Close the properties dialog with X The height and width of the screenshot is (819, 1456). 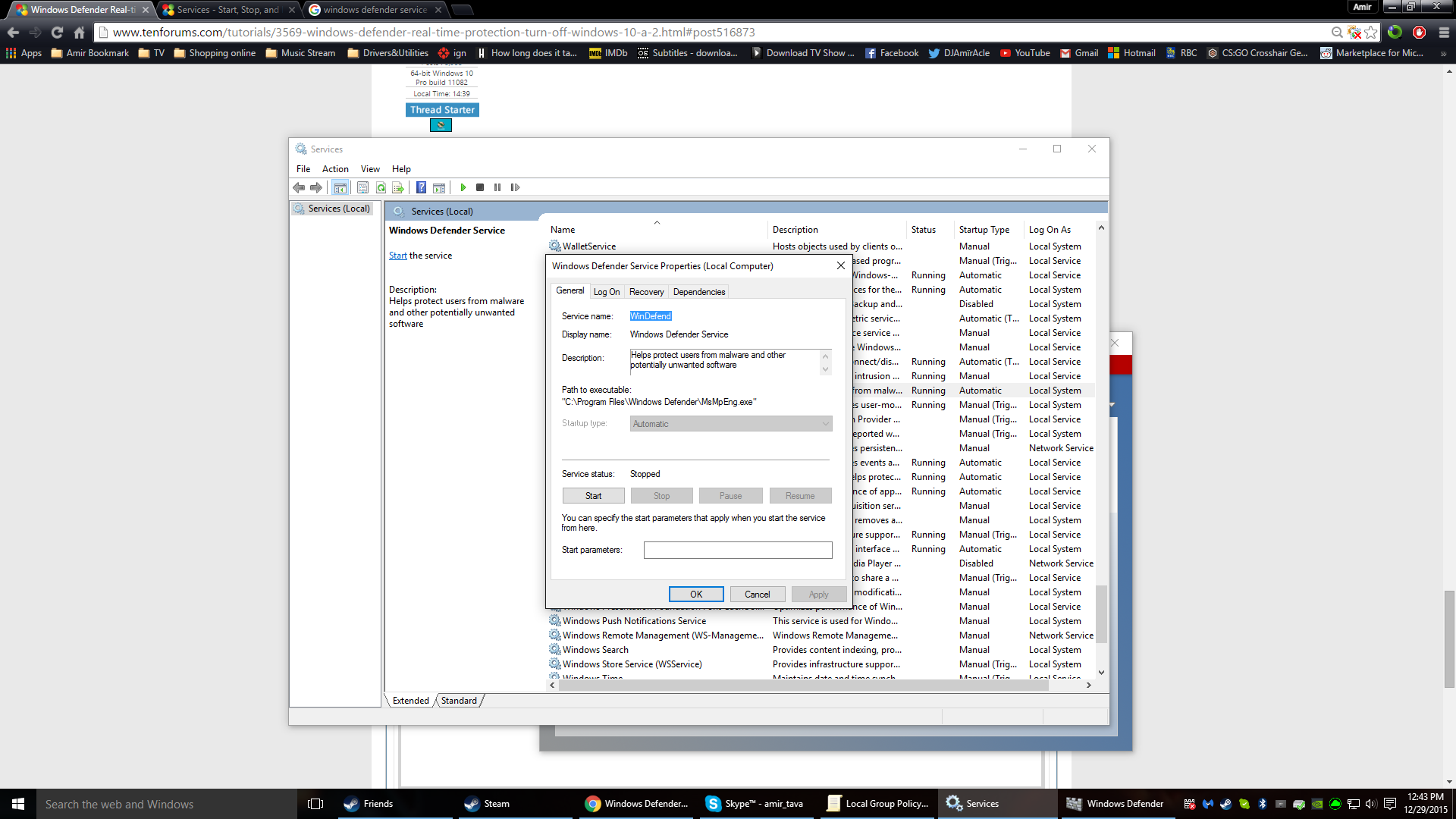click(840, 265)
